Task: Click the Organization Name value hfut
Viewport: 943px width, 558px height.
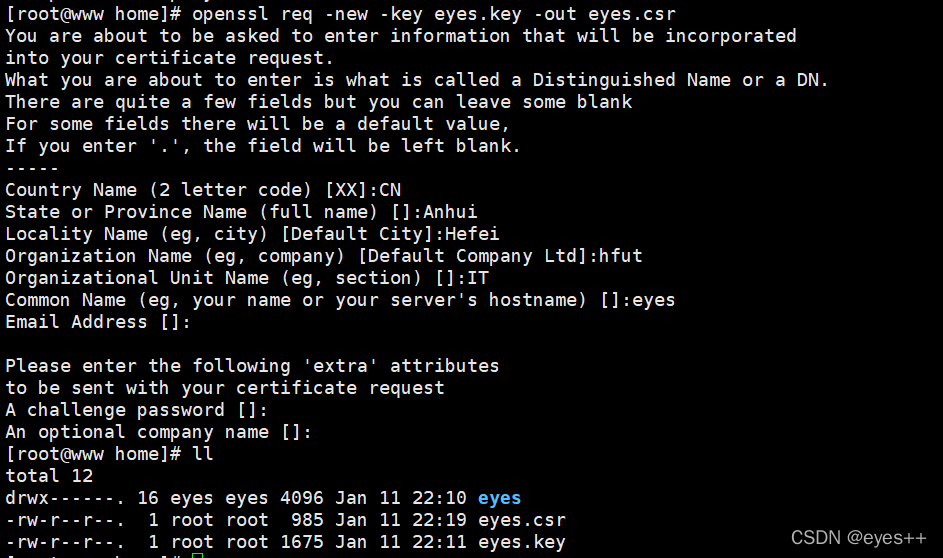Action: click(x=621, y=256)
